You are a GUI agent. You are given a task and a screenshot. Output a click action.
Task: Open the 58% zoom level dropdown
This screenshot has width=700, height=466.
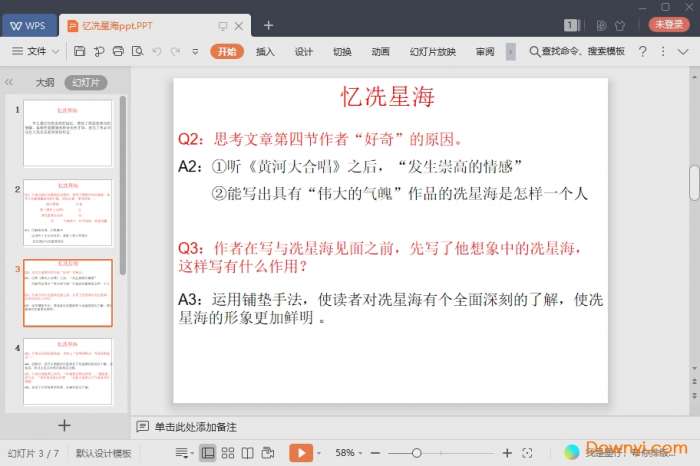pos(348,453)
